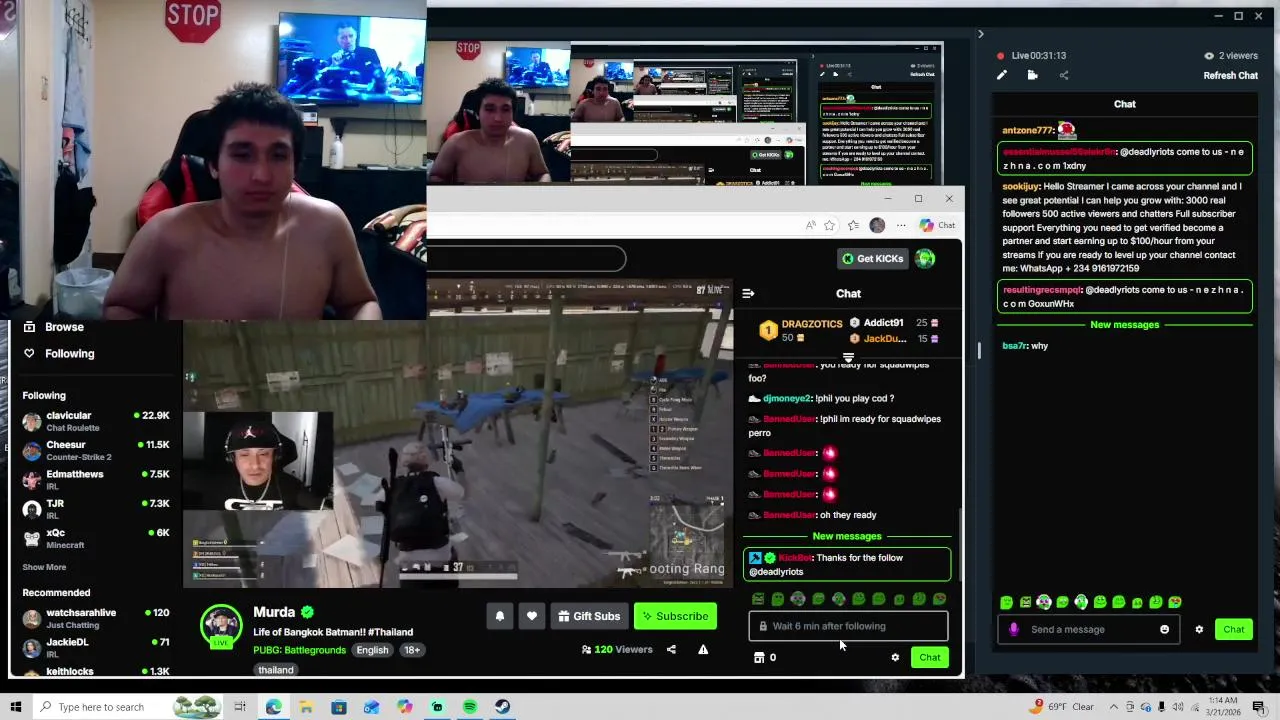
Task: Open browser Settings and more menu
Action: point(901,225)
